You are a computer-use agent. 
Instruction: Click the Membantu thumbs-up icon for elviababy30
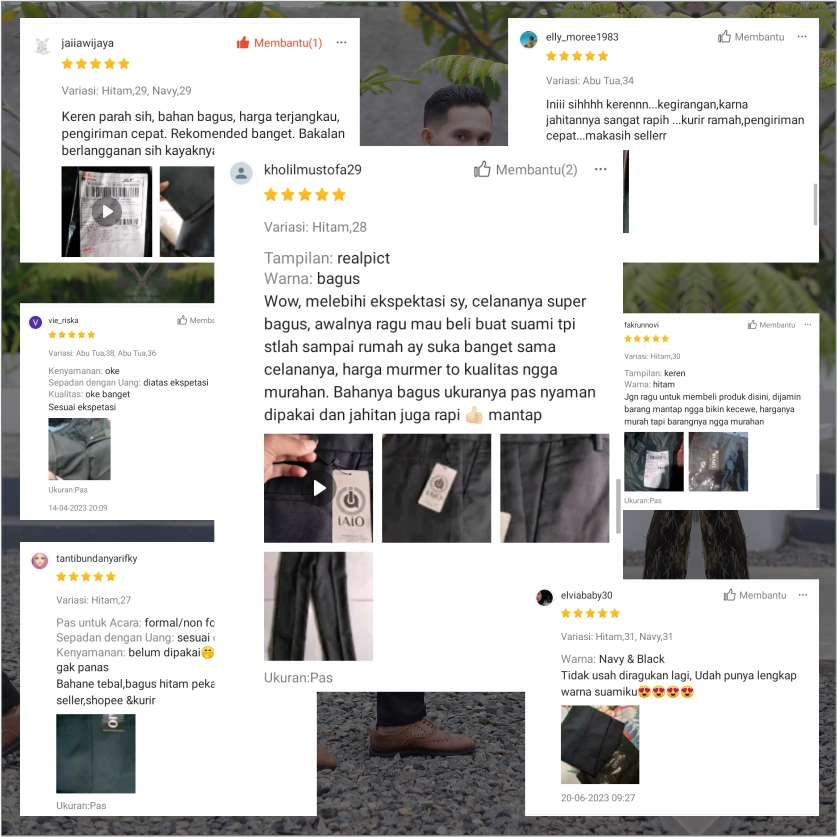tap(730, 595)
